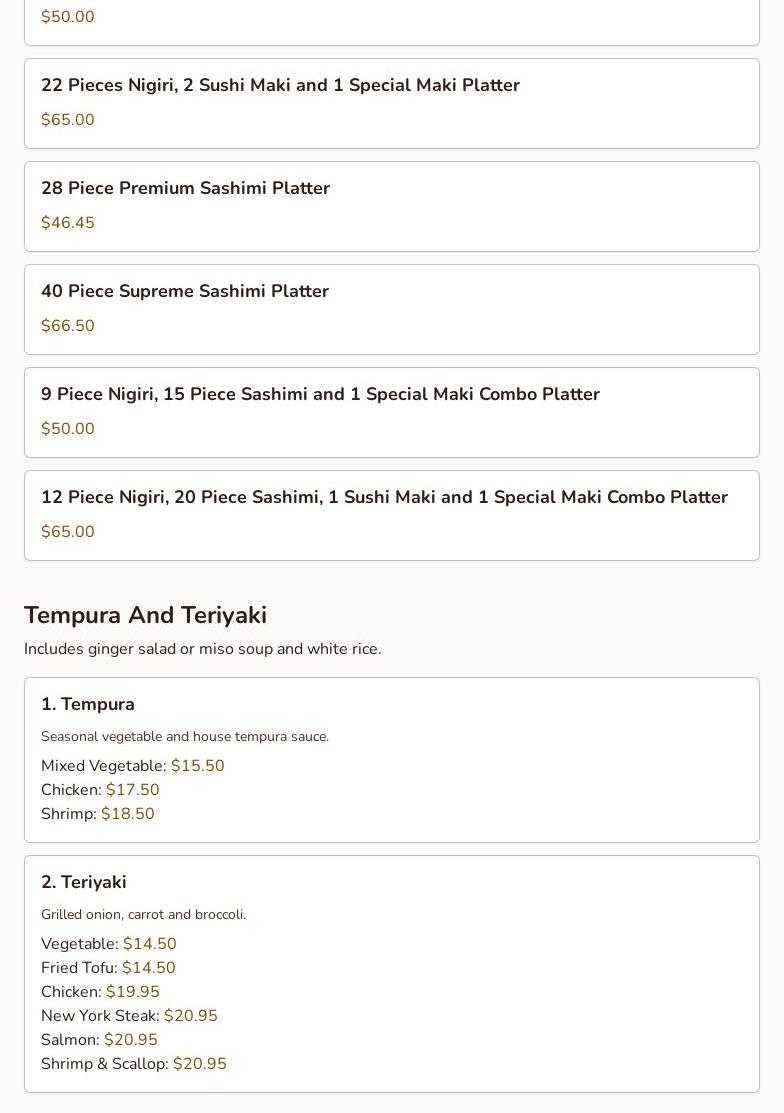Select the Shrimp & Scallop teriyaki option
784x1113 pixels.
tap(133, 1064)
